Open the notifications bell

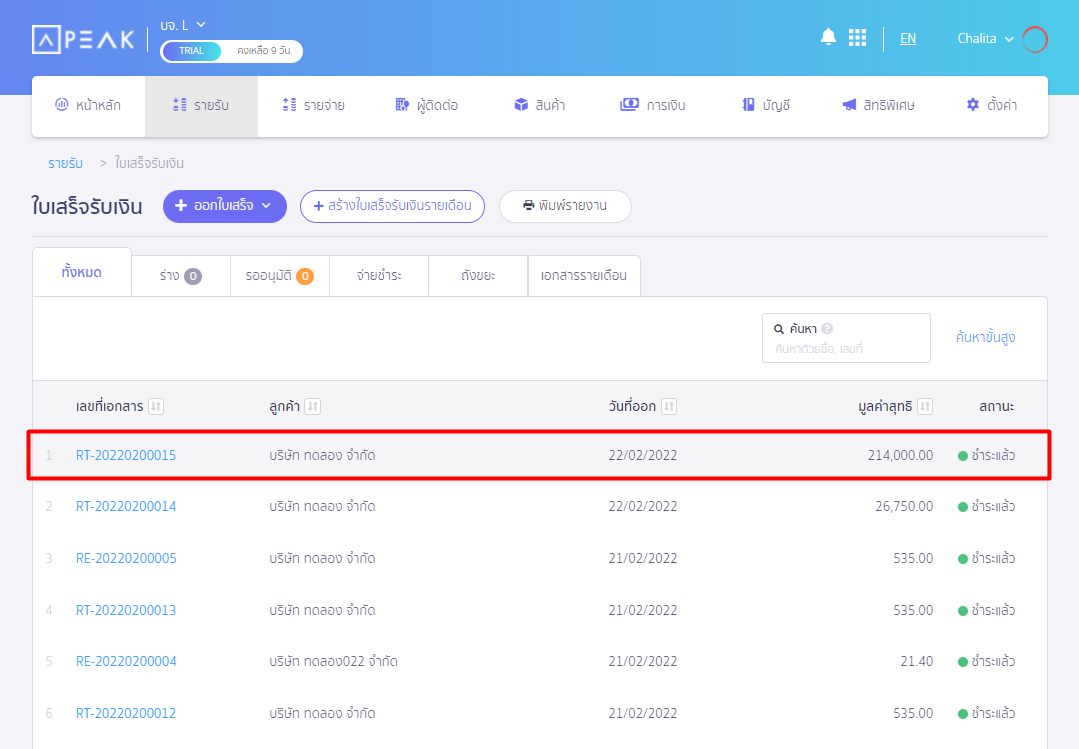click(829, 37)
